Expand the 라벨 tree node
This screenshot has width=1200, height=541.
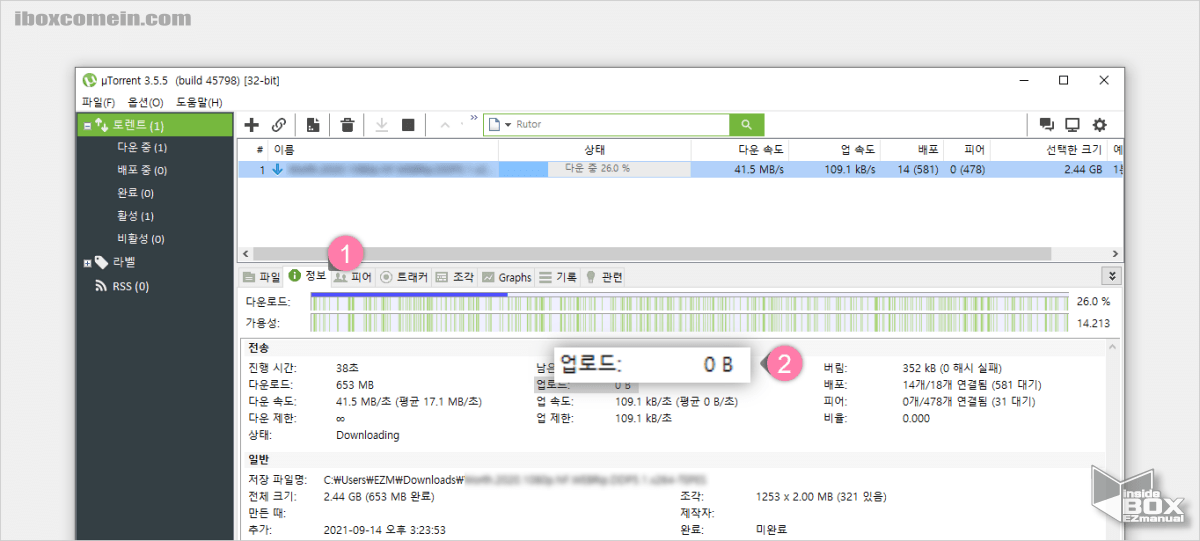(x=87, y=263)
